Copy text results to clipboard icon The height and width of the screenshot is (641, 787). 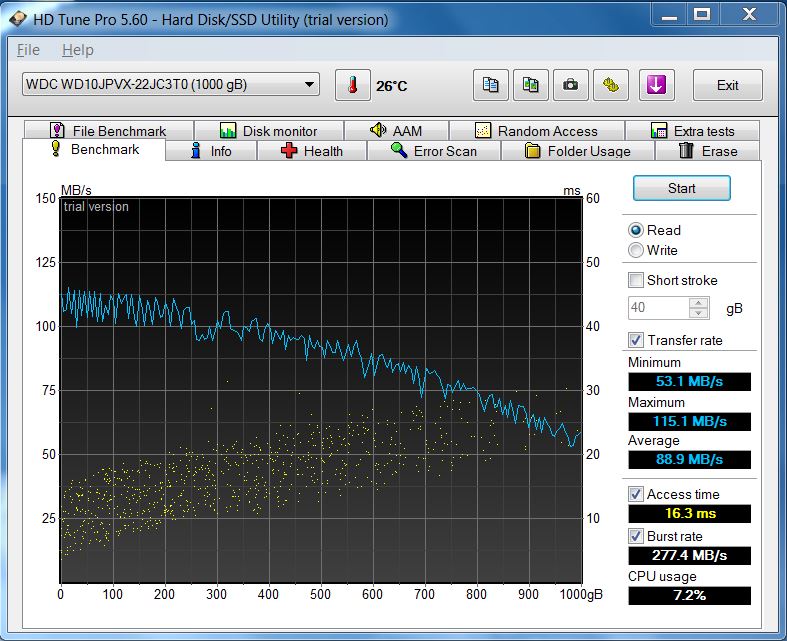click(x=490, y=85)
